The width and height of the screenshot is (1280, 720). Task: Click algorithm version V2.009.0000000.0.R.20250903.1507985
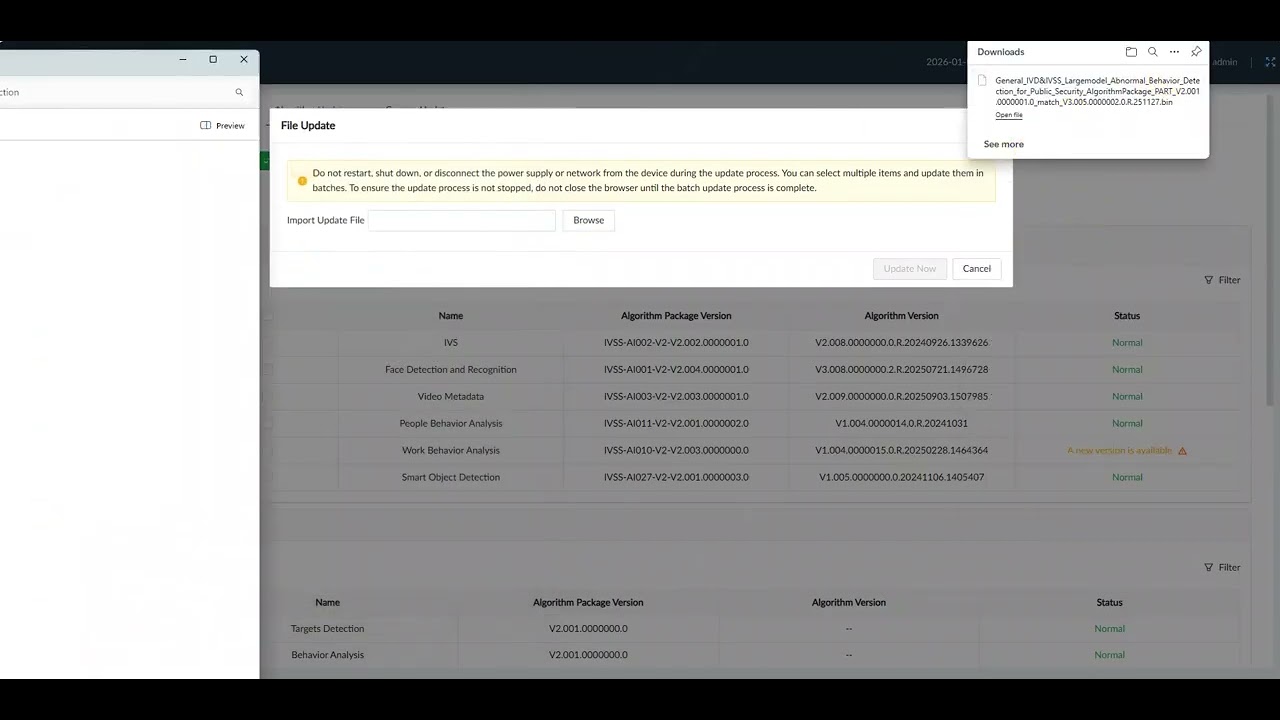pos(902,397)
